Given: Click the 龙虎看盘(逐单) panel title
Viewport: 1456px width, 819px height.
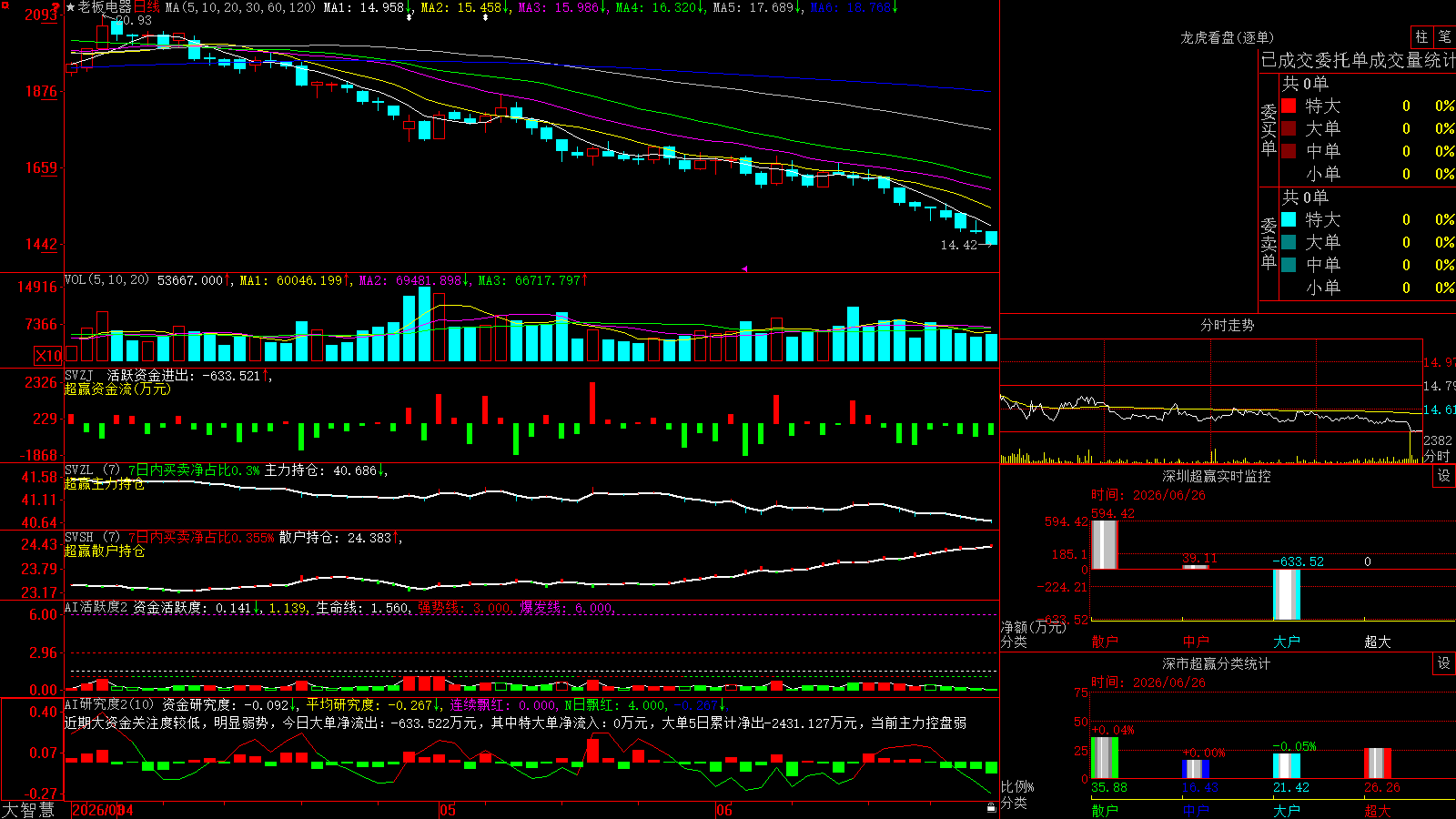Looking at the screenshot, I should (1227, 37).
